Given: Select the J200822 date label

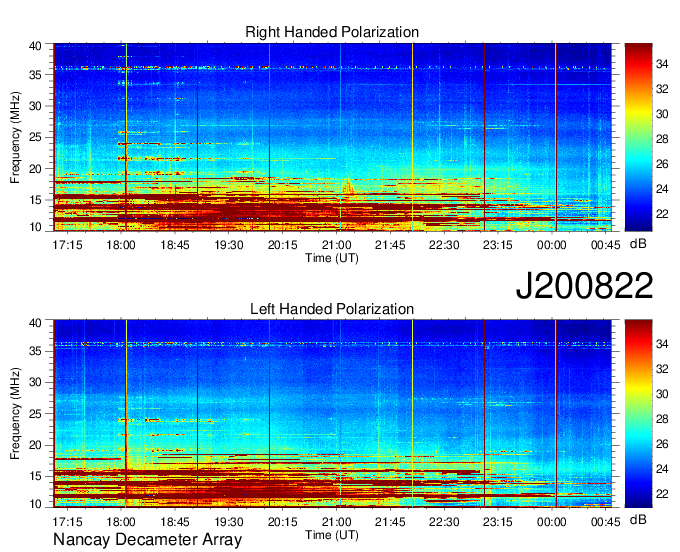Looking at the screenshot, I should (584, 285).
